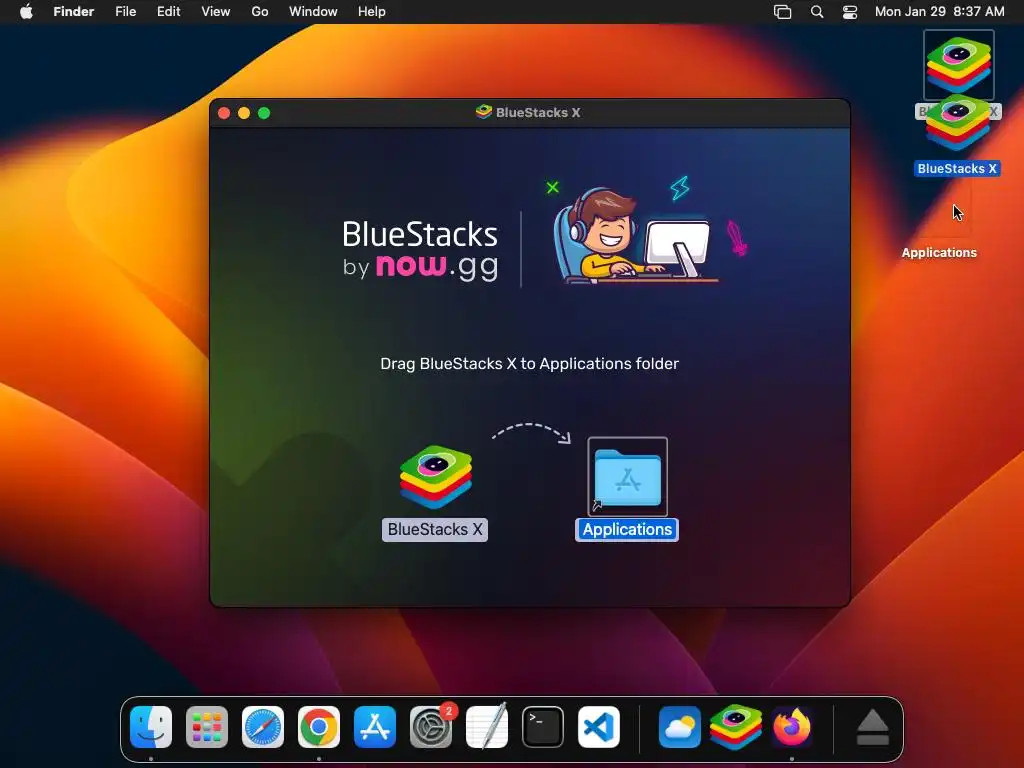This screenshot has height=768, width=1024.
Task: Open Control Center in the menu bar
Action: pos(850,11)
